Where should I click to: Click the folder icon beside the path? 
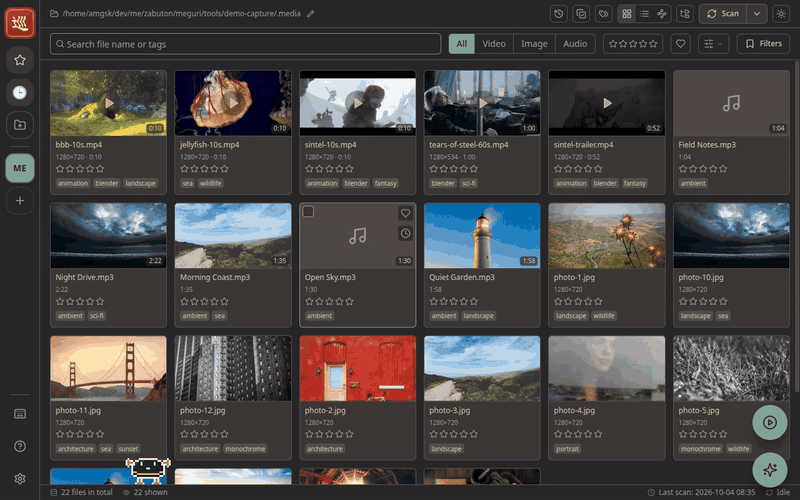pyautogui.click(x=54, y=14)
